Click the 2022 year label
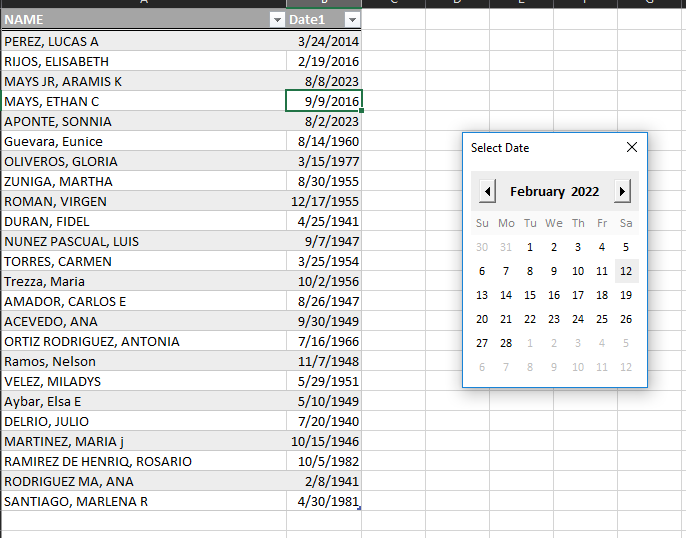 coord(585,192)
